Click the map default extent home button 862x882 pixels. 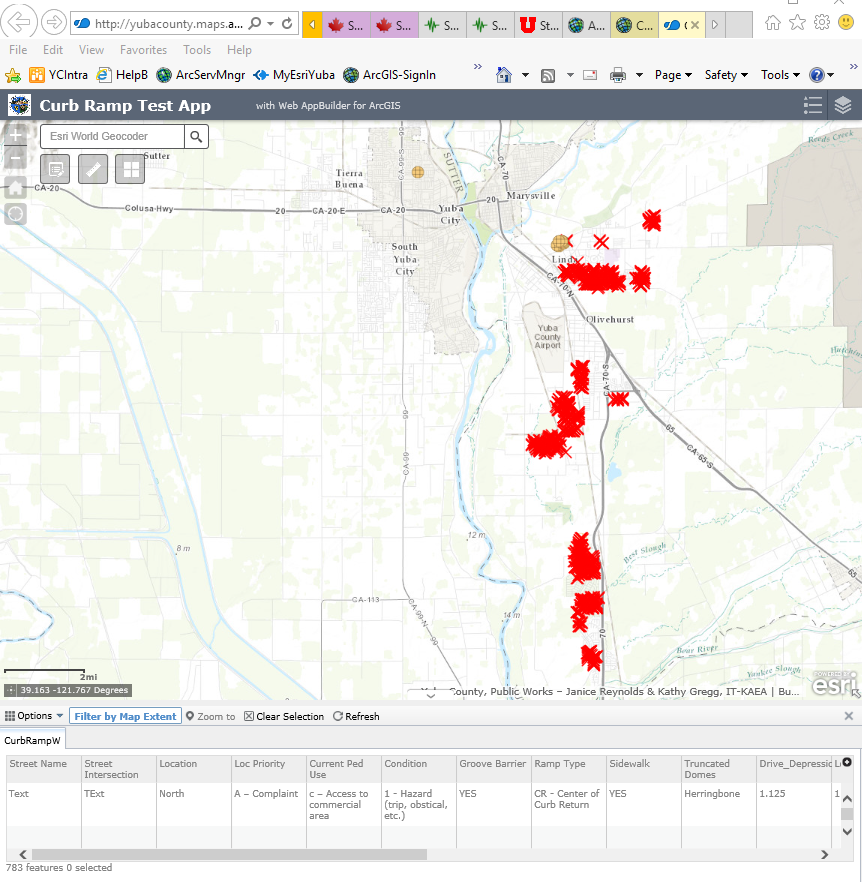click(x=16, y=187)
